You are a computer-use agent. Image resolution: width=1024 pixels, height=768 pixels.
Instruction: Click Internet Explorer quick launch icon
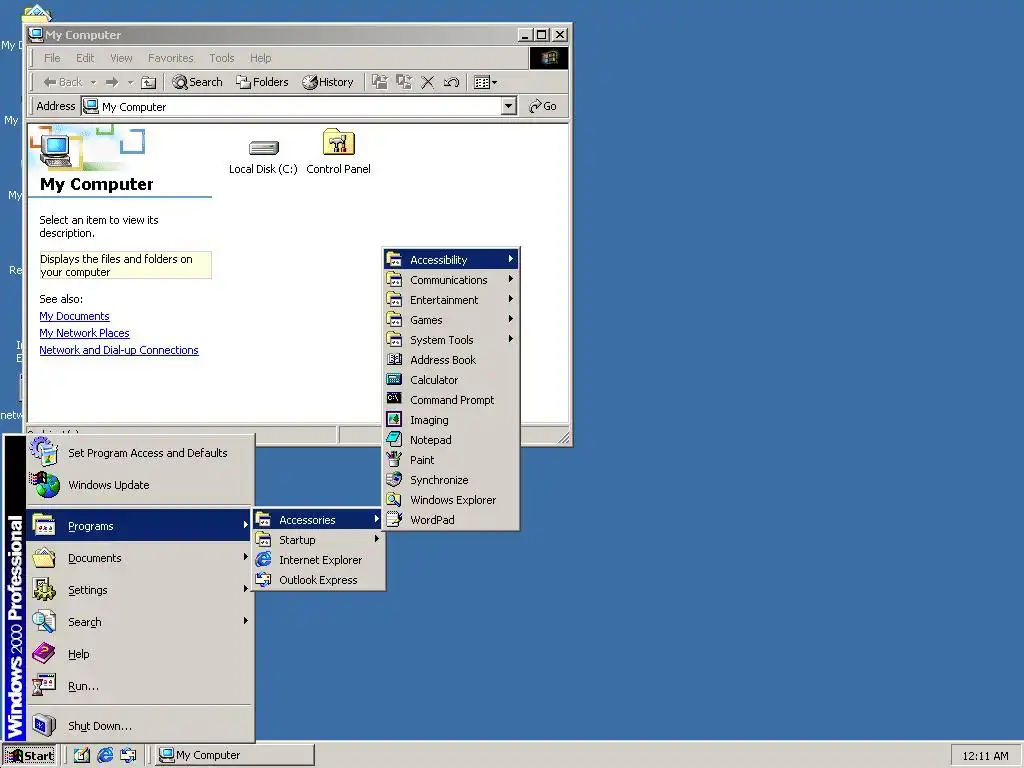105,756
